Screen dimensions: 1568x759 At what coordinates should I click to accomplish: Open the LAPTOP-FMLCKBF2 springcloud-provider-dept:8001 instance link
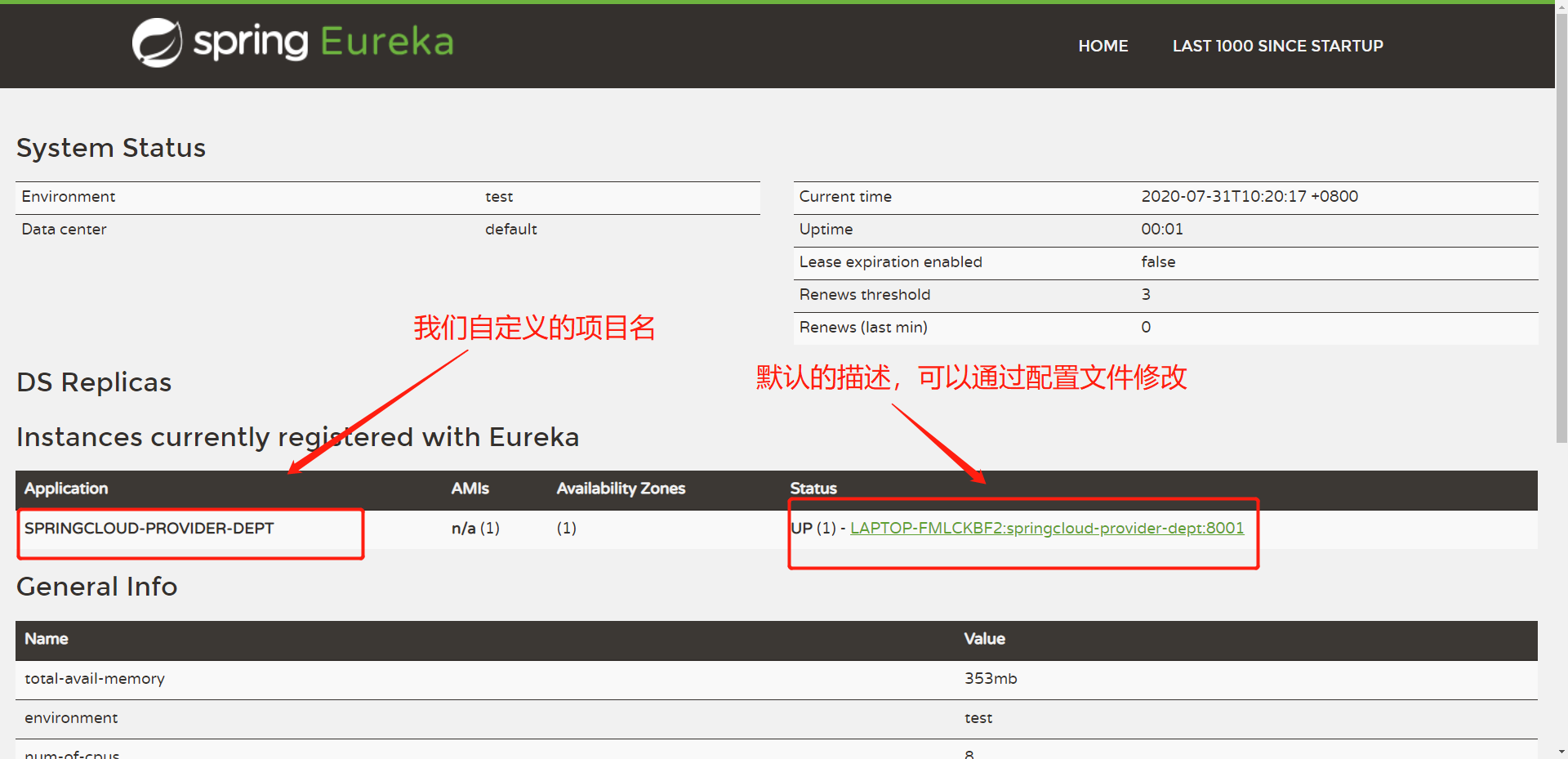click(x=1046, y=529)
